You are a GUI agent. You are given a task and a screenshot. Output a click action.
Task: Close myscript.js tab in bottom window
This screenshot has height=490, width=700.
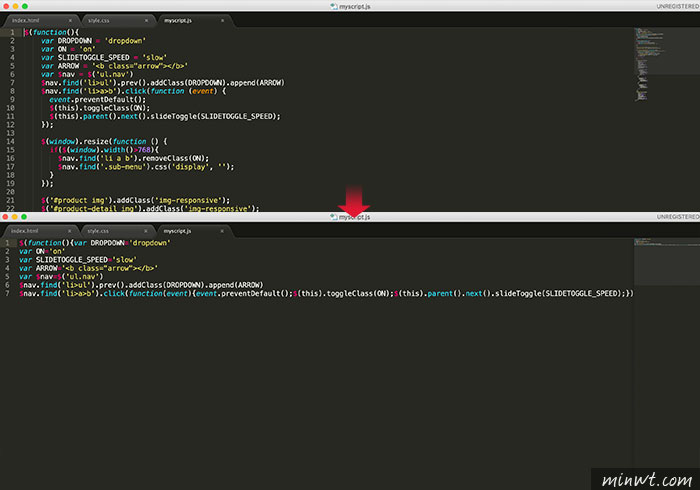(222, 231)
